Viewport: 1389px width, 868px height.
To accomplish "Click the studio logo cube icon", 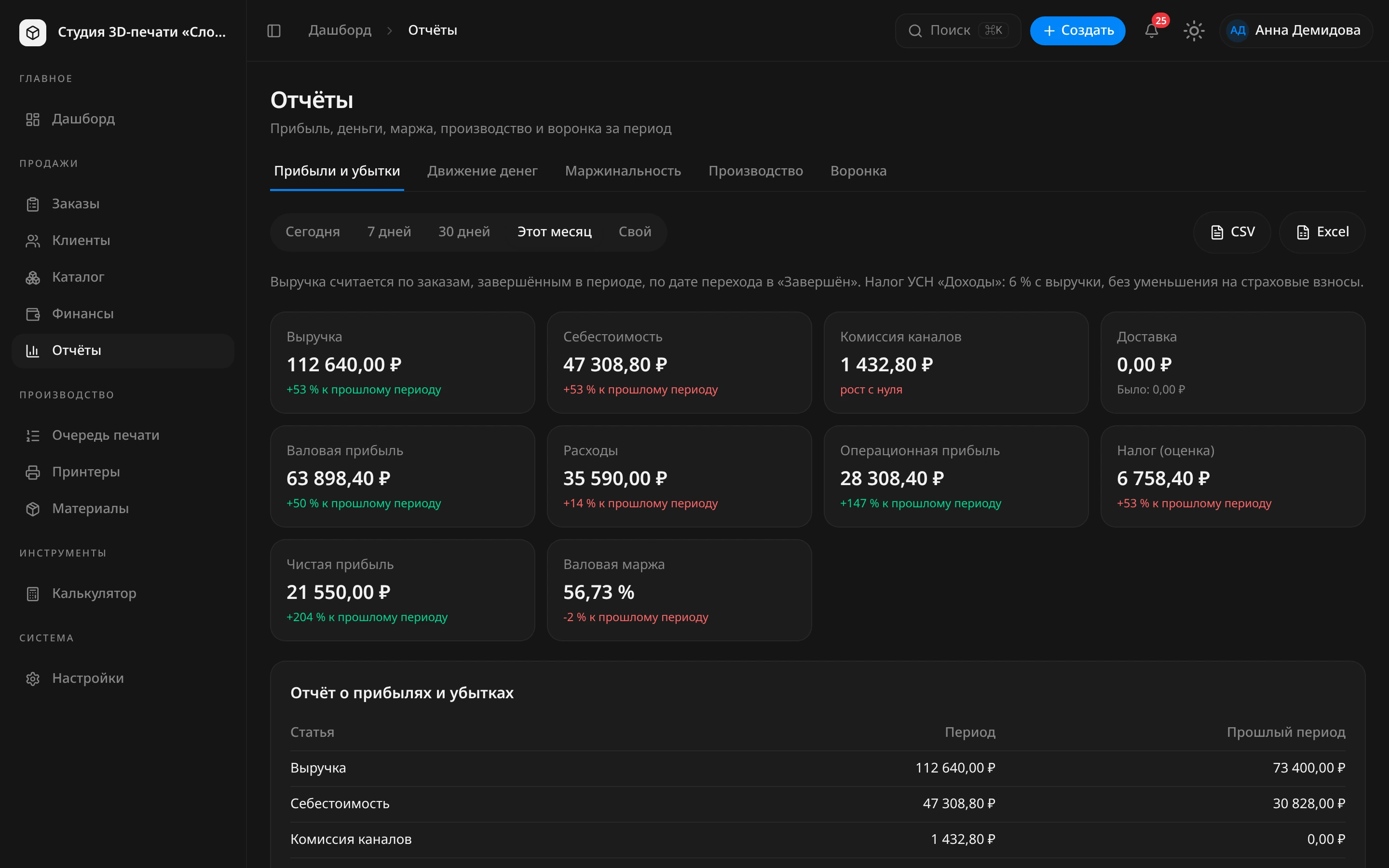I will point(33,32).
